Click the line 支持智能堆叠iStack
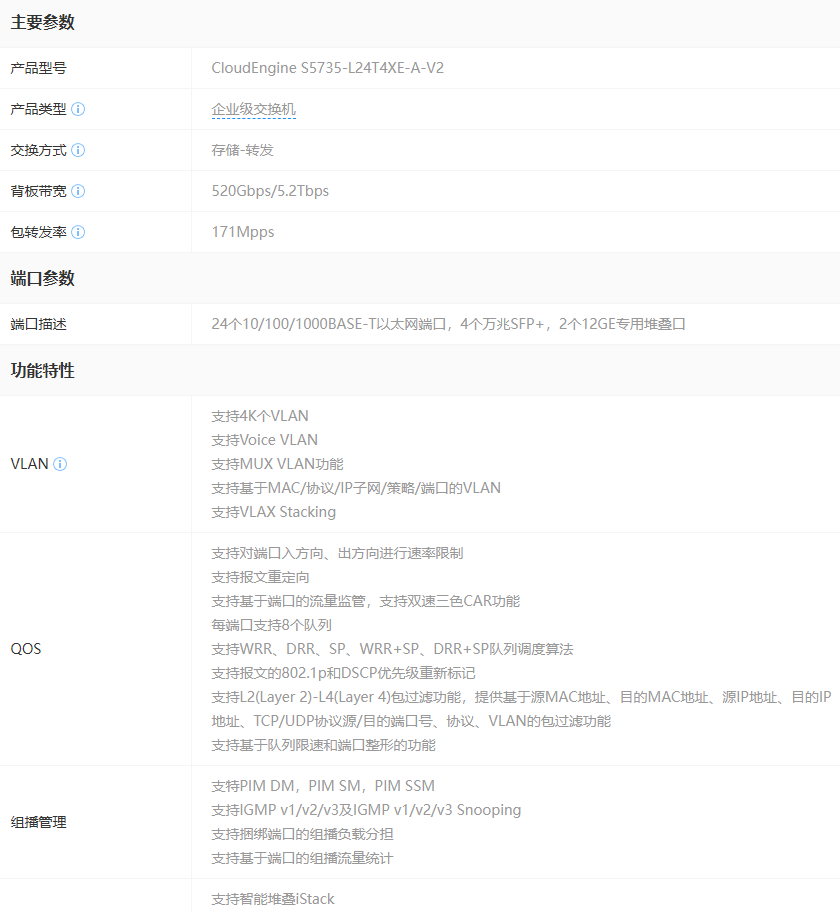840x912 pixels. click(273, 899)
